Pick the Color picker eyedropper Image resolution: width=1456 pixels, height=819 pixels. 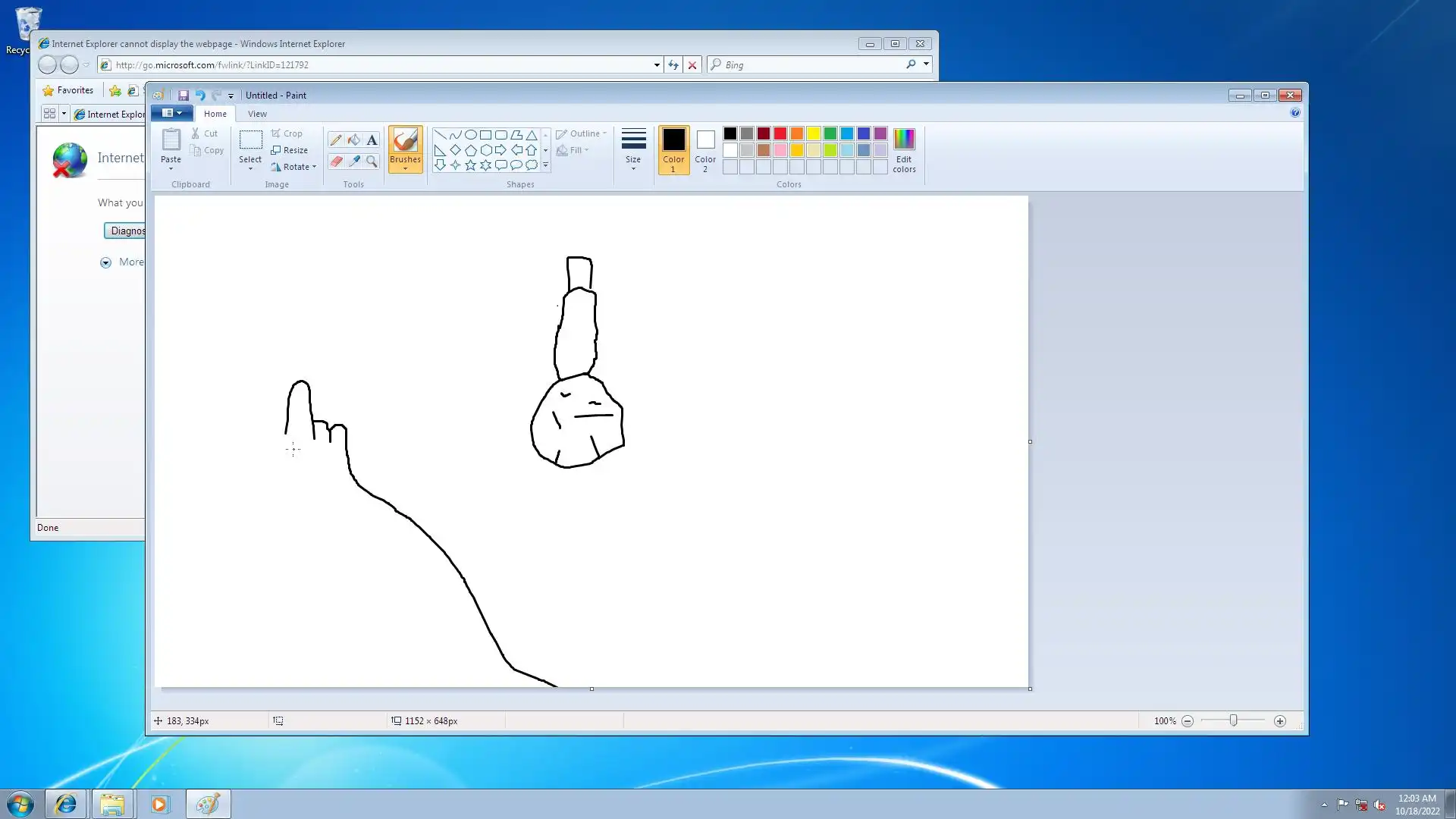[353, 161]
